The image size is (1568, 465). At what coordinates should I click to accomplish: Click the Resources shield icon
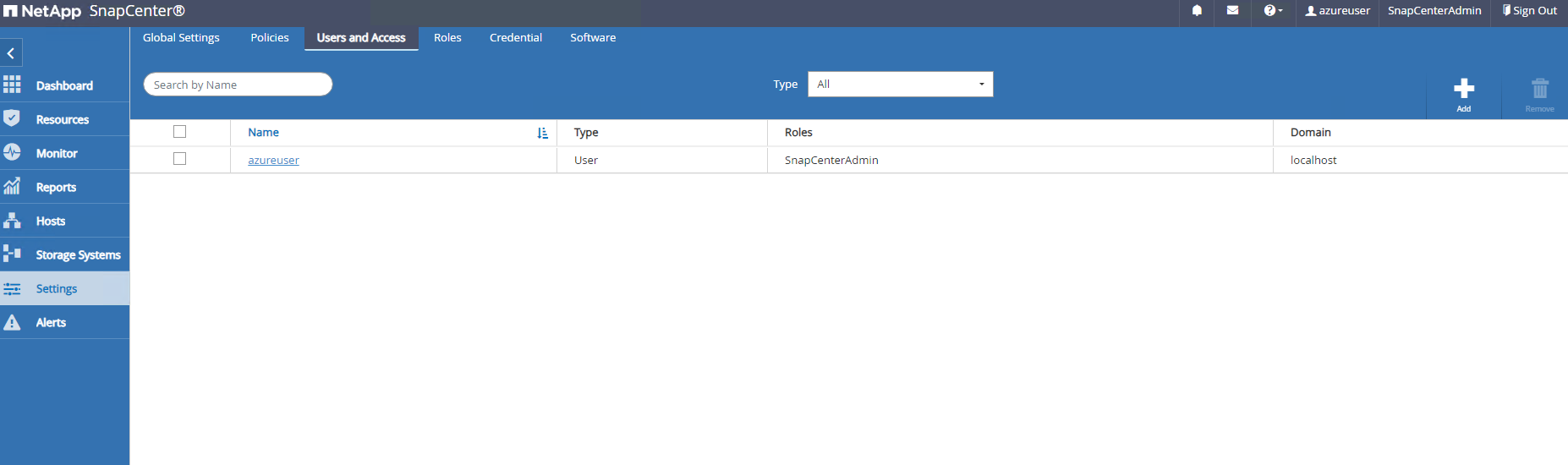(x=12, y=118)
